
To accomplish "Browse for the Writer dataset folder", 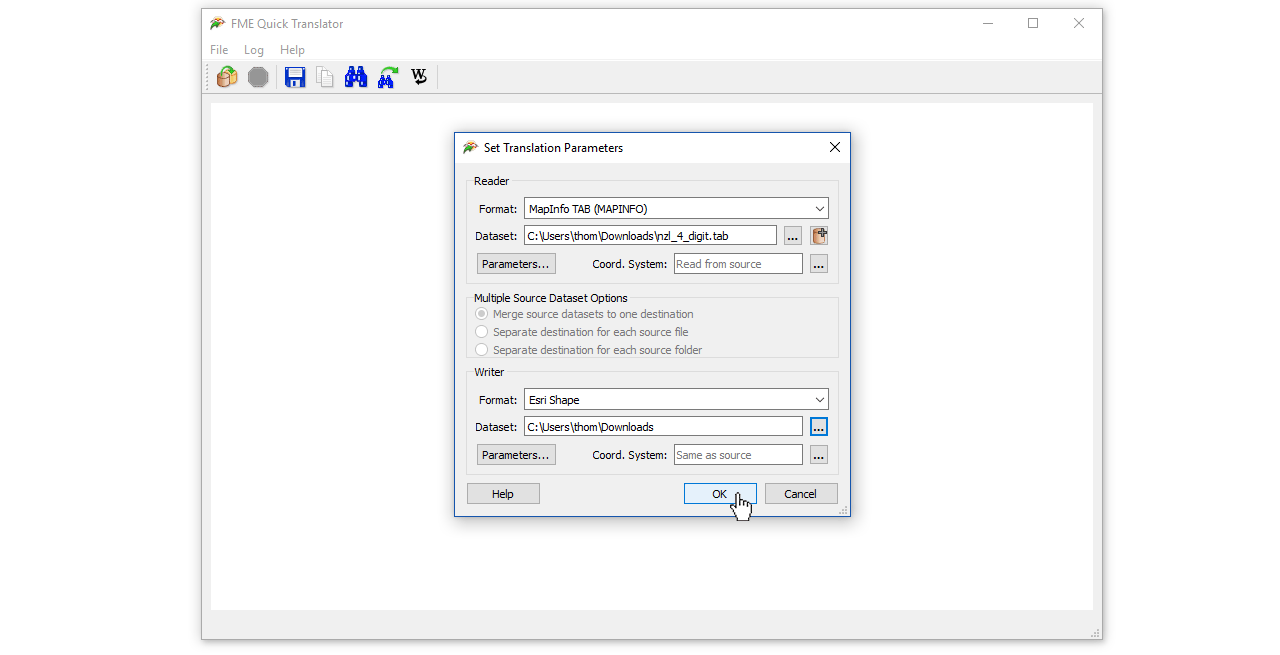I will point(819,427).
